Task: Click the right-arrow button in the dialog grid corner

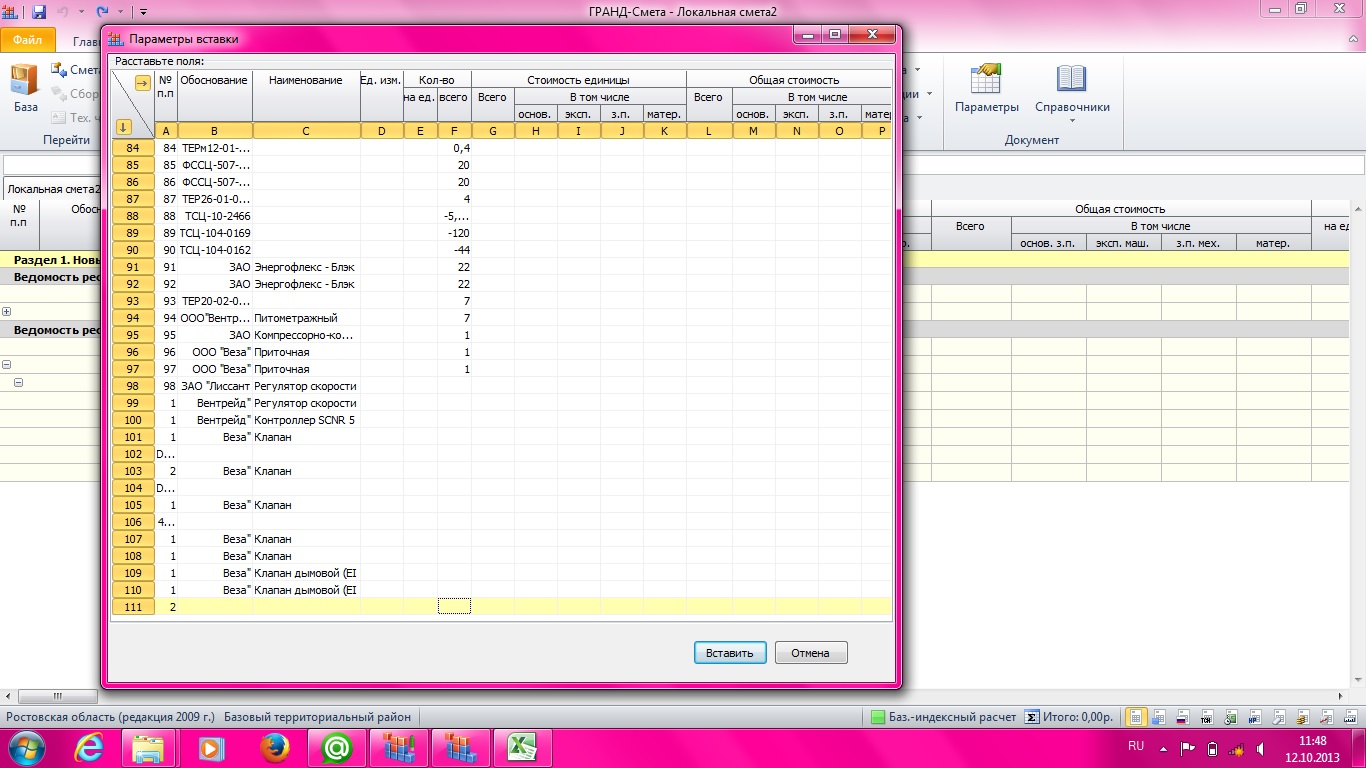Action: coord(143,84)
